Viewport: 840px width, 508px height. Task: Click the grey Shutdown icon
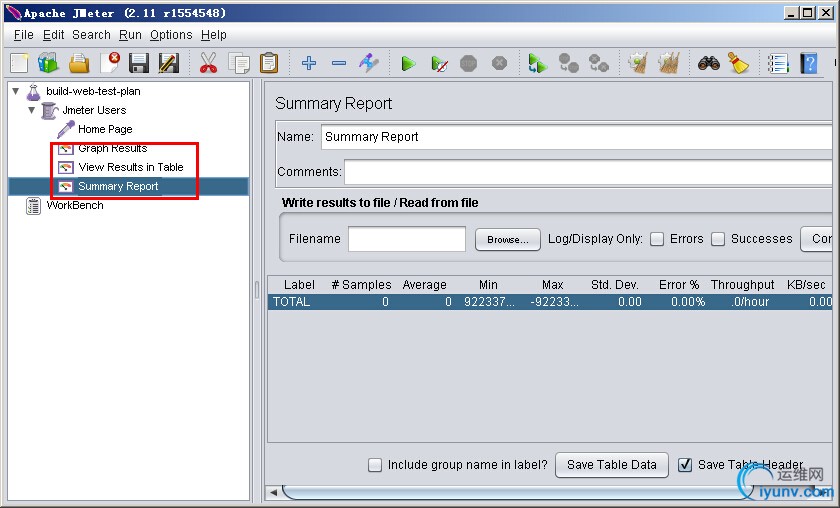(x=499, y=63)
